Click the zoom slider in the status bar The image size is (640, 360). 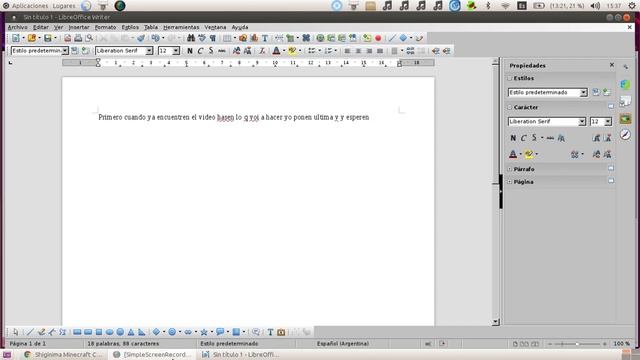(x=577, y=344)
